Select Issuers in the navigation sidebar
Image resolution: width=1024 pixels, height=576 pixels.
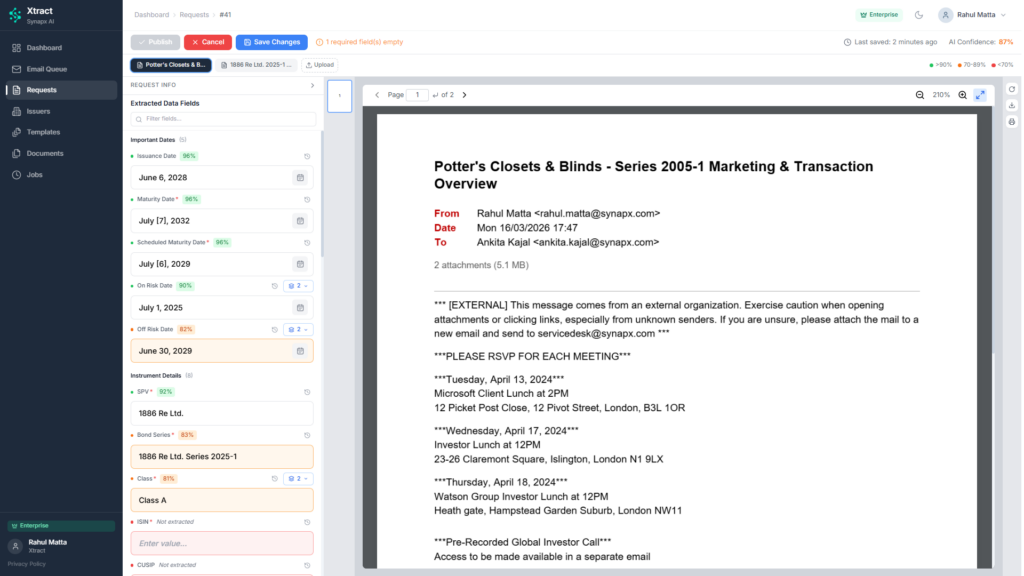coord(41,111)
